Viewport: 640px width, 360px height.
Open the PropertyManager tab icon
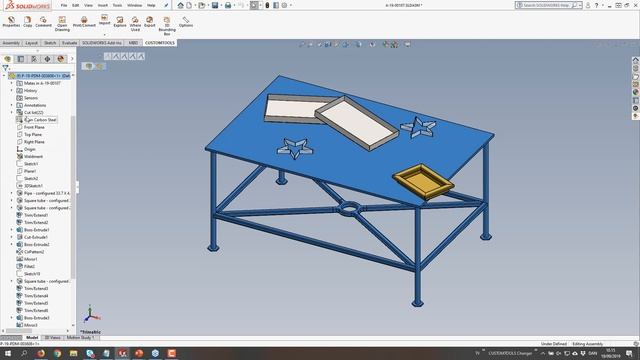21,59
